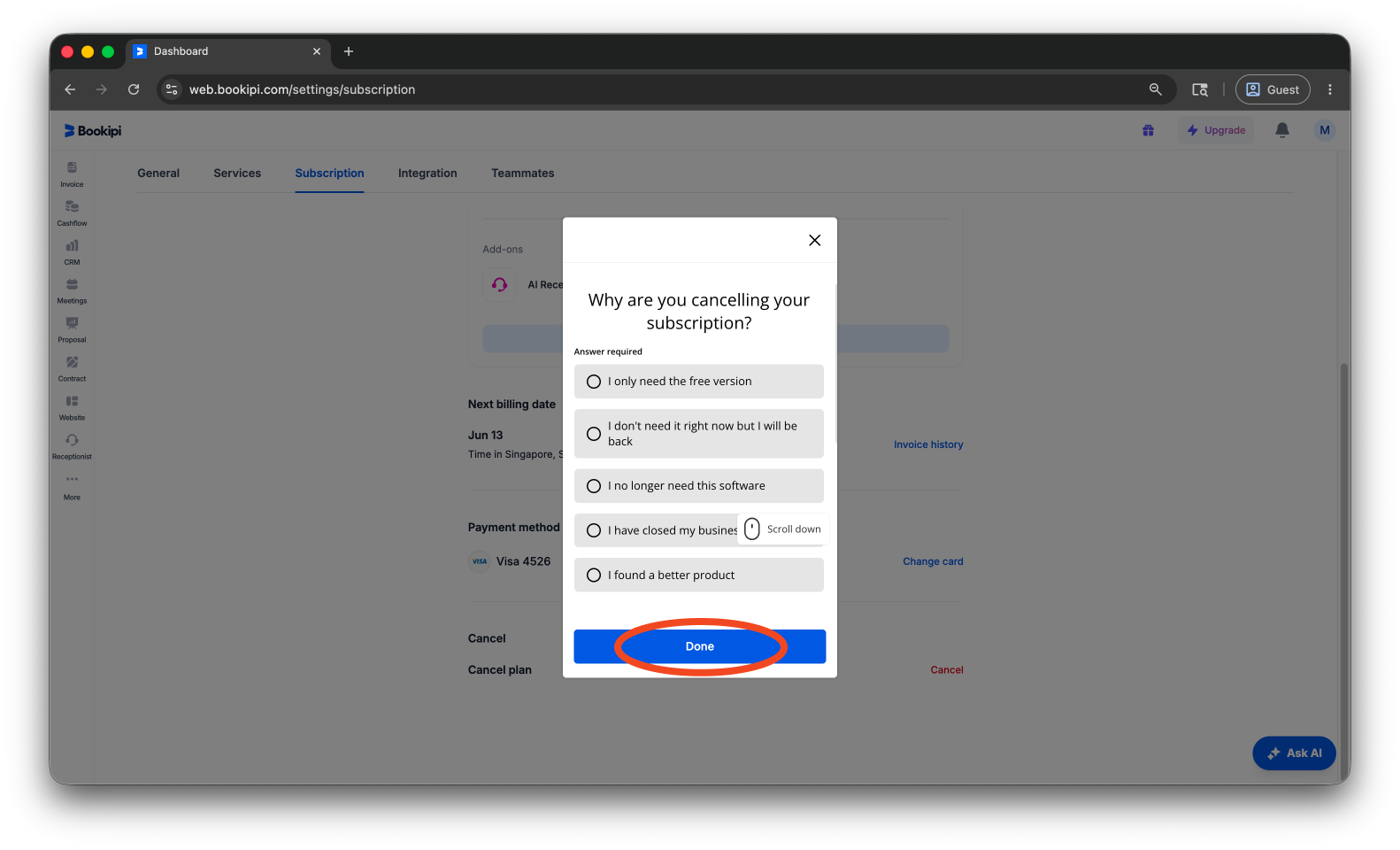This screenshot has height=850, width=1400.
Task: Go forward in browser history
Action: coord(102,89)
